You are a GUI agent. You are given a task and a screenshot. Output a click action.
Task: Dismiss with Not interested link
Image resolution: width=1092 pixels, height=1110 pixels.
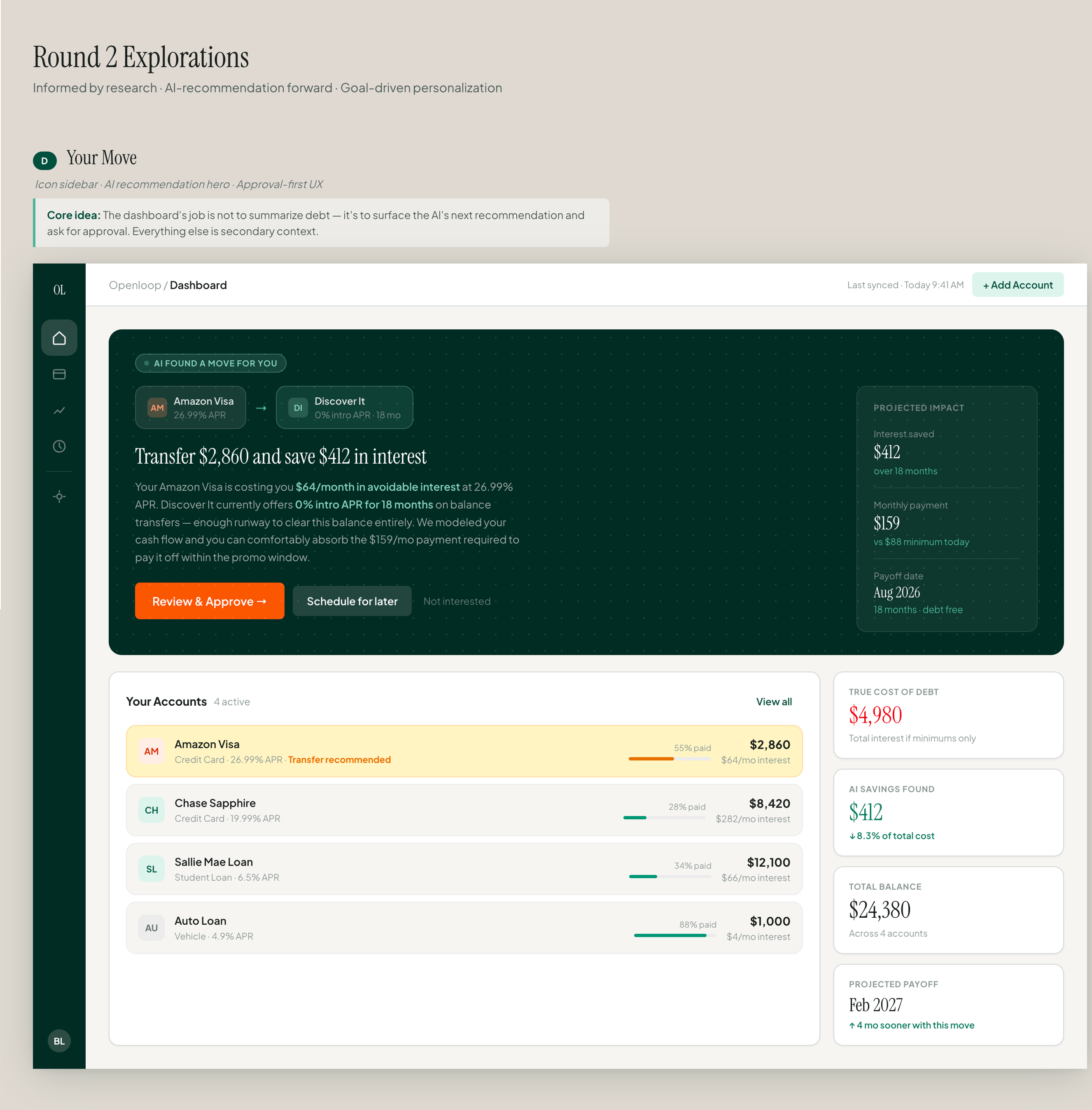[457, 602]
